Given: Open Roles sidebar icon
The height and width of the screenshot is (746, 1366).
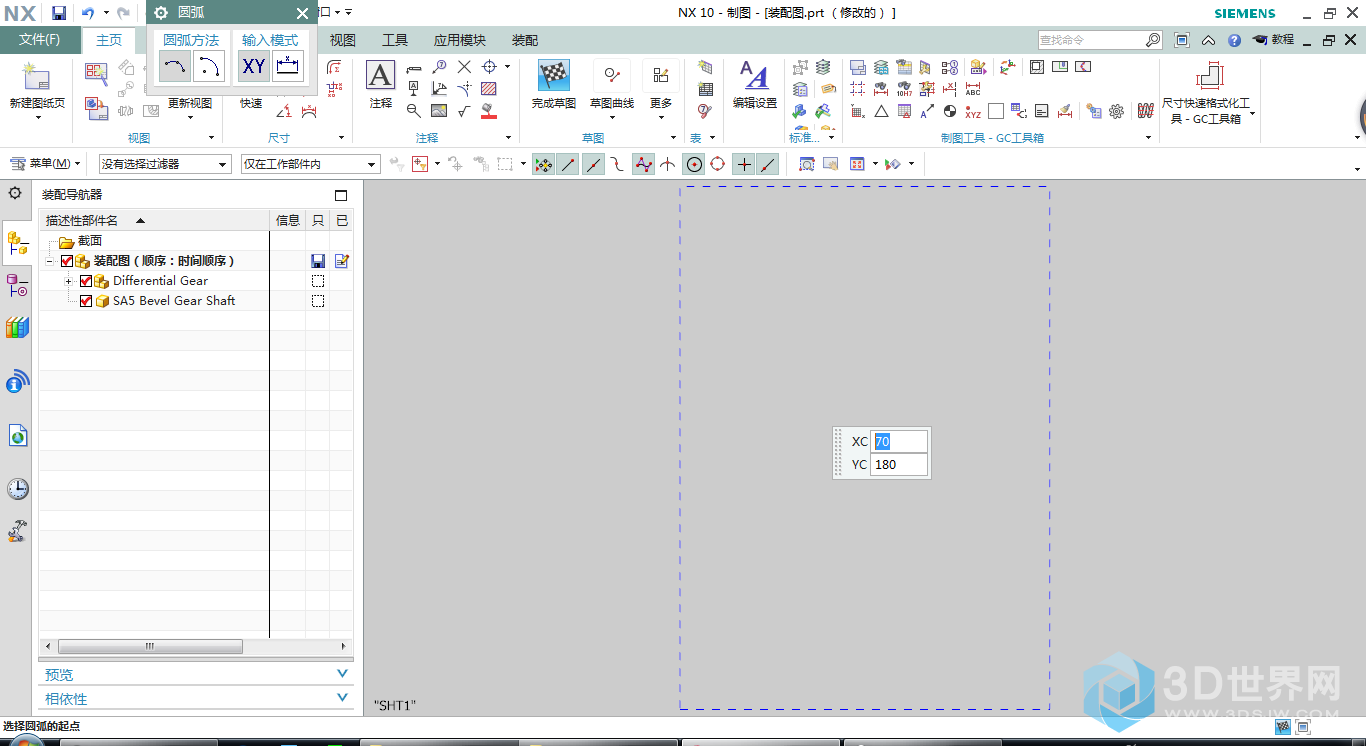Looking at the screenshot, I should click(17, 531).
